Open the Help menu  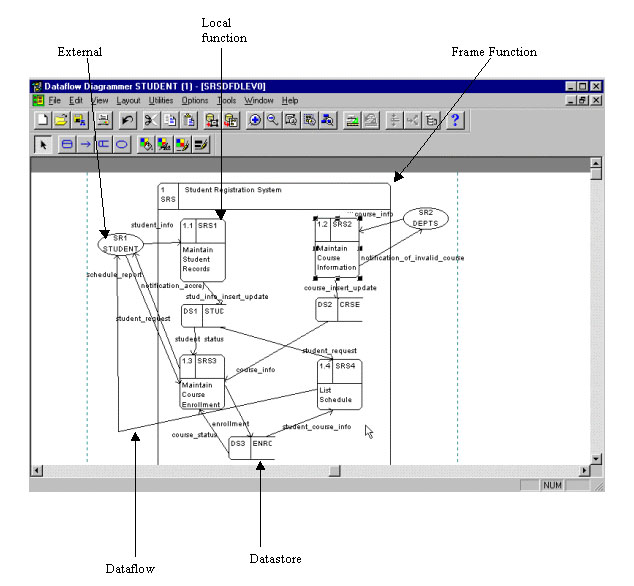[290, 100]
